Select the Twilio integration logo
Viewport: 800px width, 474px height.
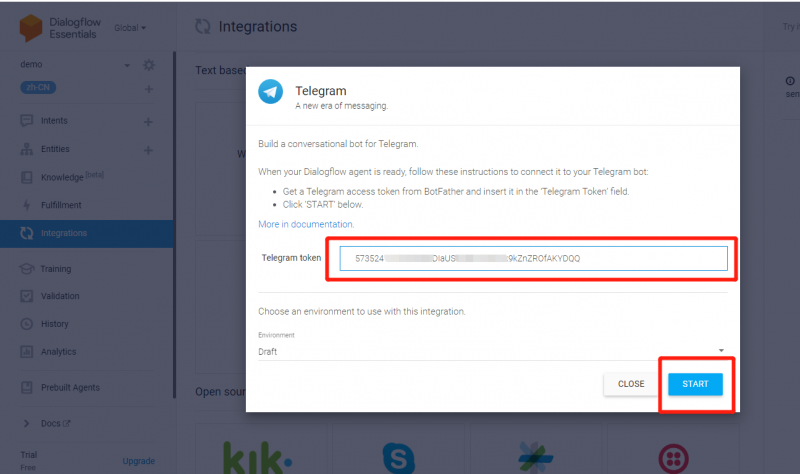pos(673,459)
